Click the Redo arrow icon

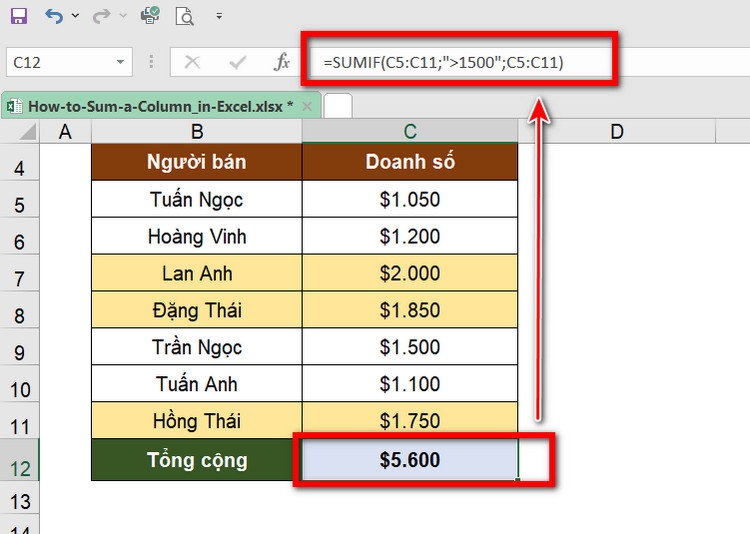coord(101,16)
